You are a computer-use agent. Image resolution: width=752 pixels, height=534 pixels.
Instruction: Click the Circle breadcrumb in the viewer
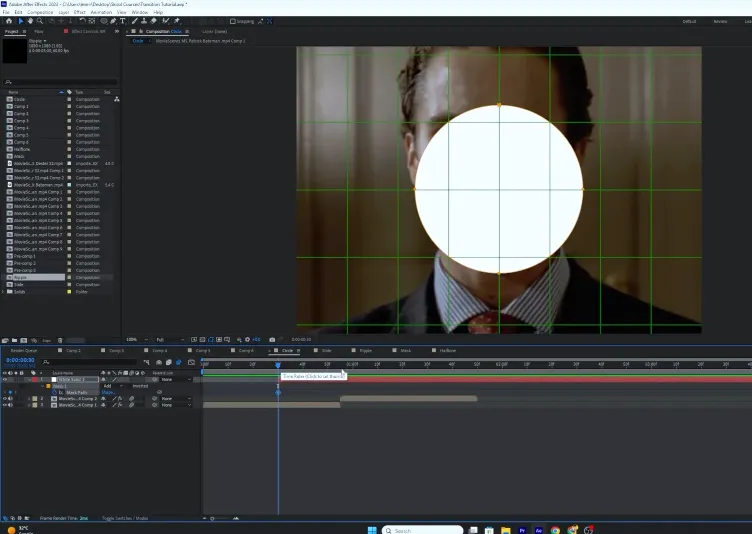(x=138, y=41)
